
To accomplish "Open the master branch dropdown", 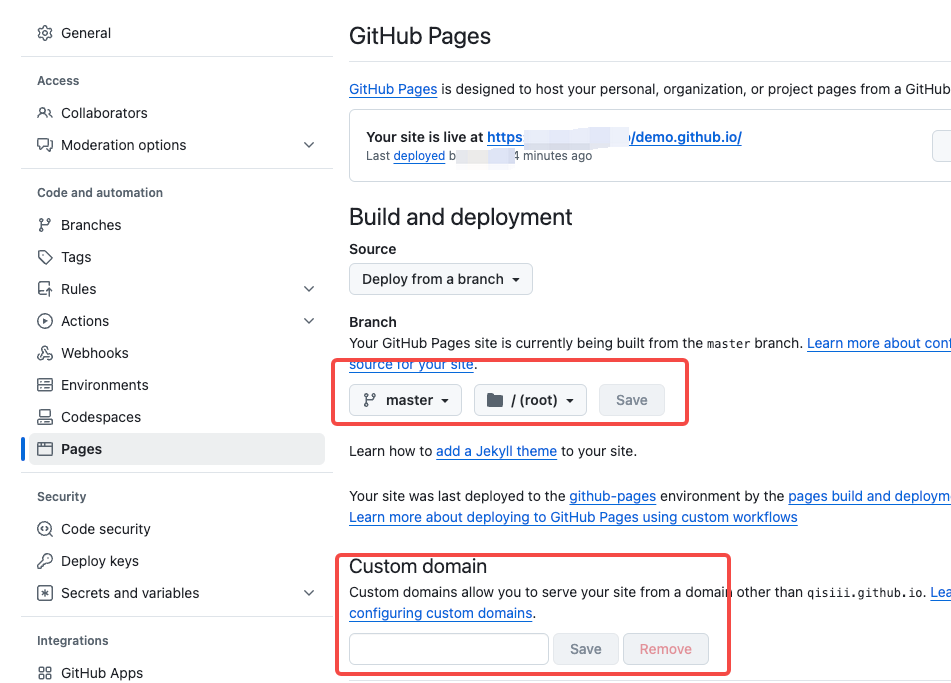I will tap(405, 400).
